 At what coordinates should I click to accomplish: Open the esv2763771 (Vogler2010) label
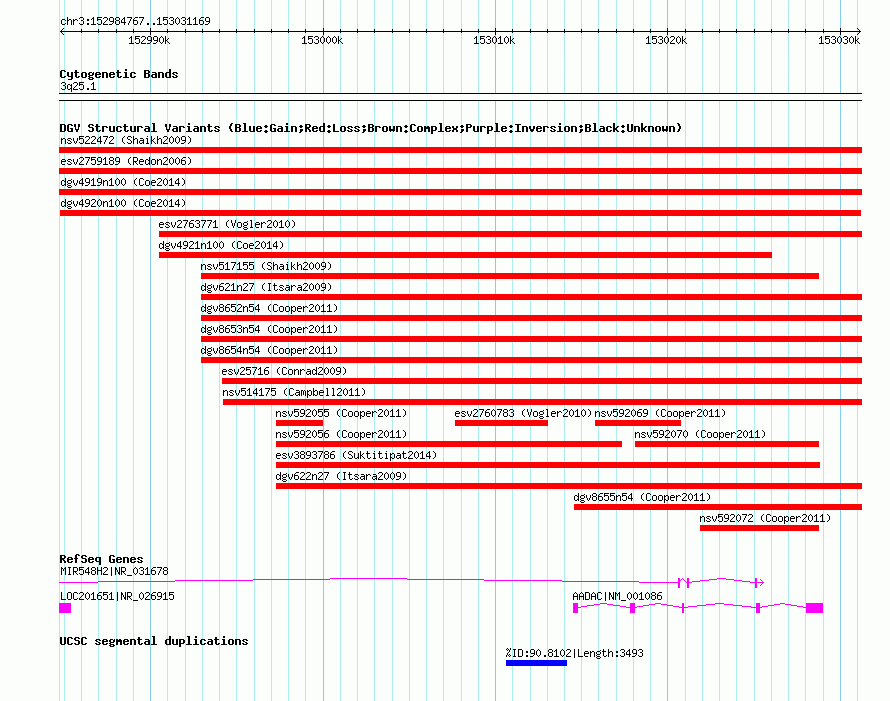(227, 224)
